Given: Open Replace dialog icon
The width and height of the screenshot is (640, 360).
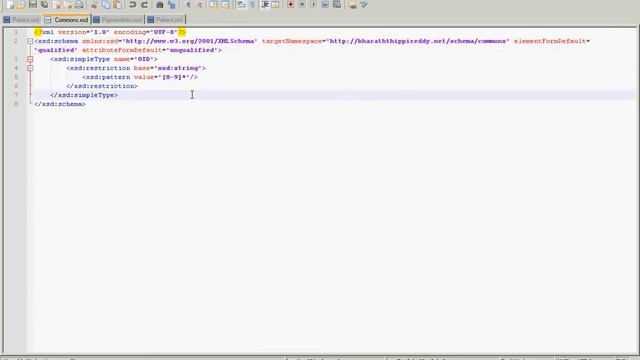Looking at the screenshot, I should [x=171, y=5].
